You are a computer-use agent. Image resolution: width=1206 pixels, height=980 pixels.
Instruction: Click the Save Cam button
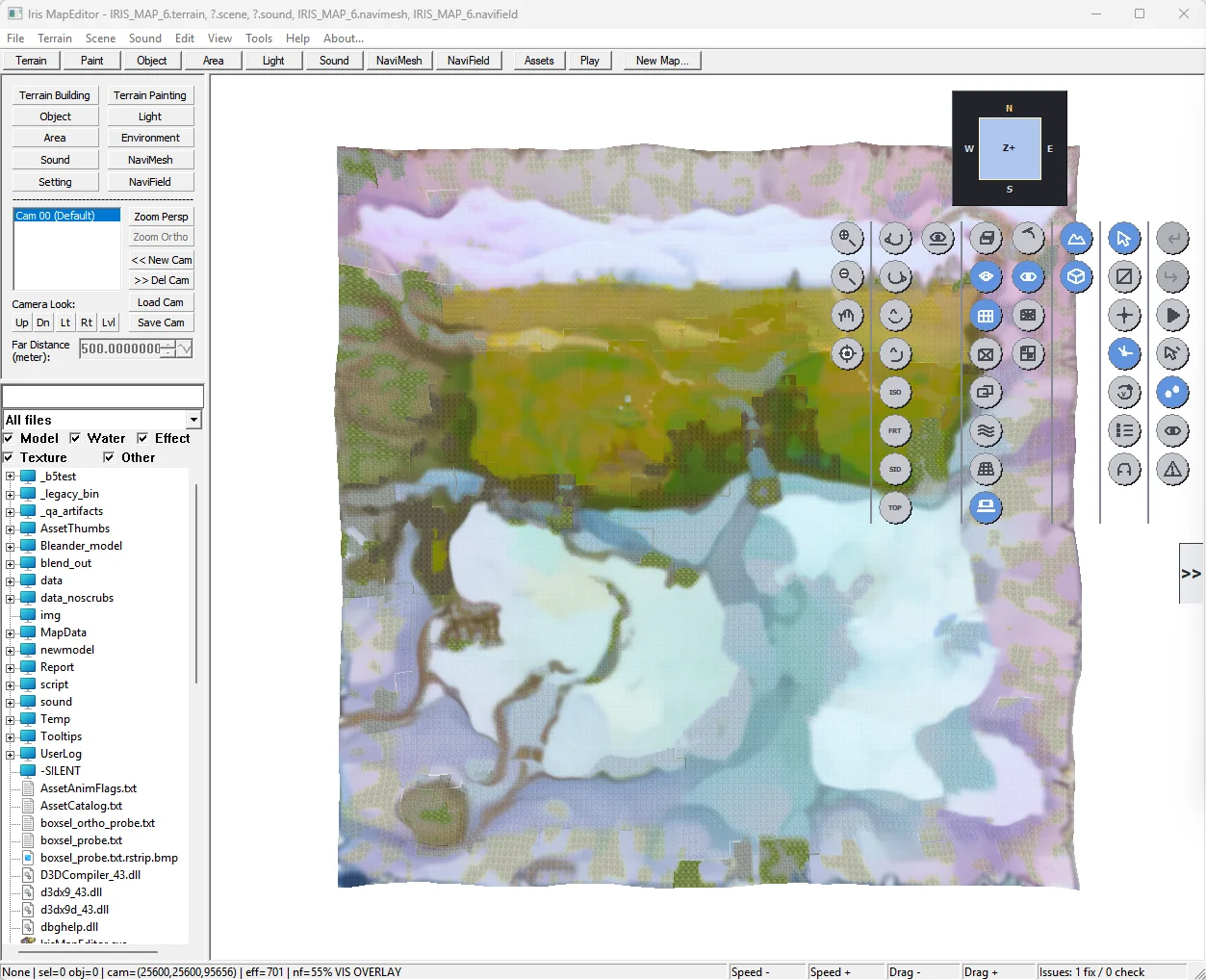coord(162,322)
